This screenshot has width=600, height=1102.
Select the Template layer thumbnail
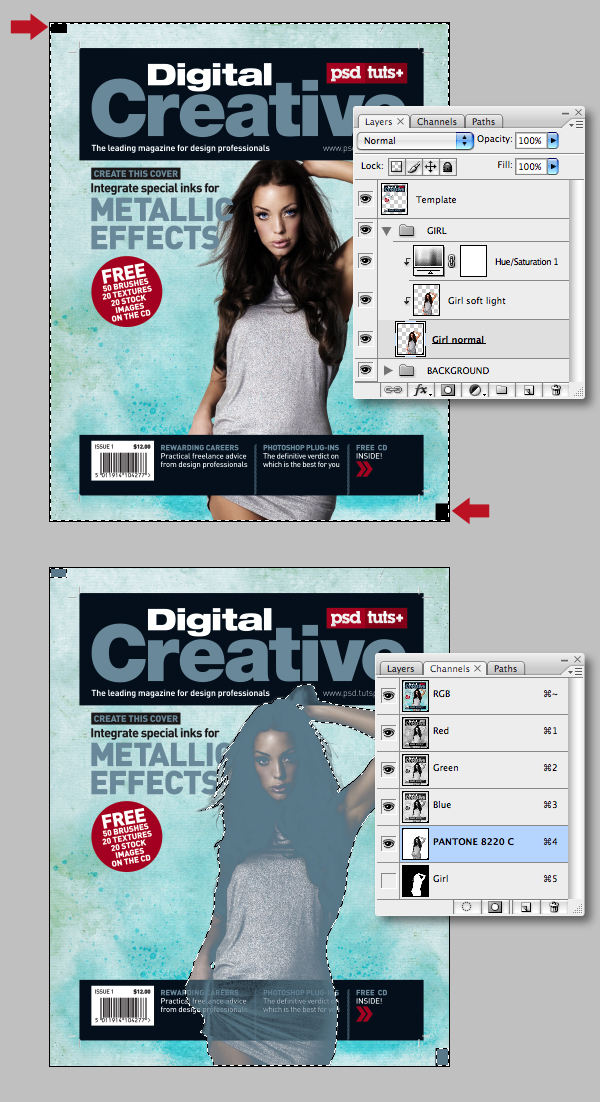(x=394, y=199)
